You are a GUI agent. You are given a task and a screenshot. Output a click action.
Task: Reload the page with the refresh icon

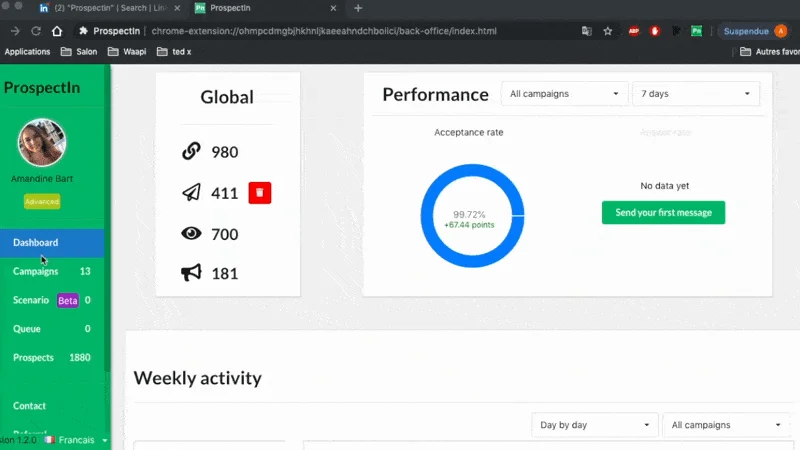(x=36, y=31)
